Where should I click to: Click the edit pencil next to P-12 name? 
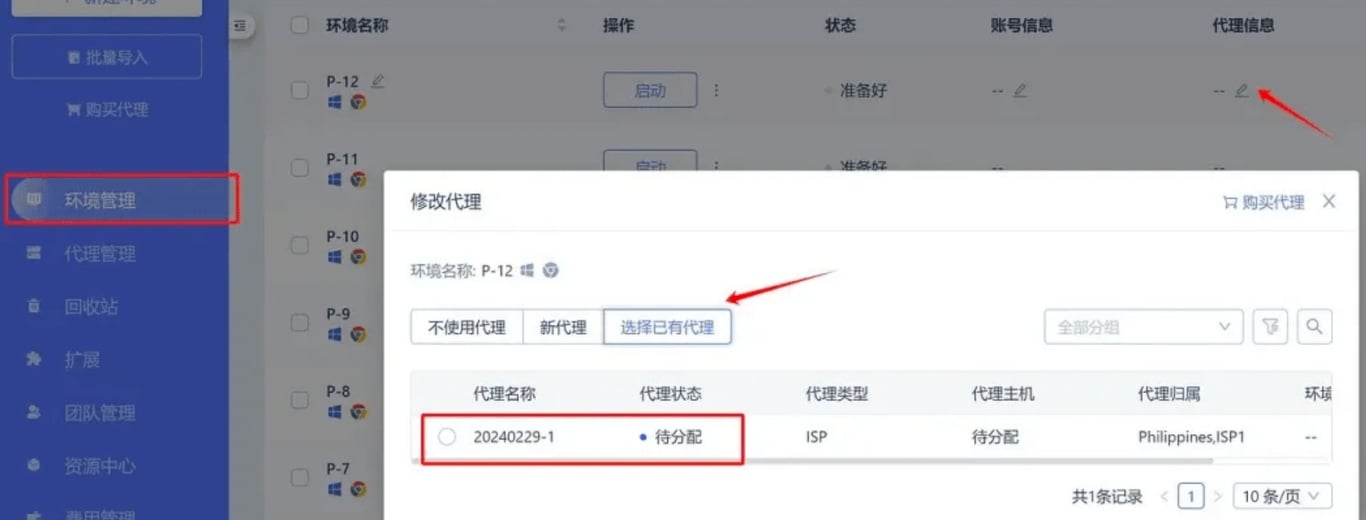coord(378,80)
